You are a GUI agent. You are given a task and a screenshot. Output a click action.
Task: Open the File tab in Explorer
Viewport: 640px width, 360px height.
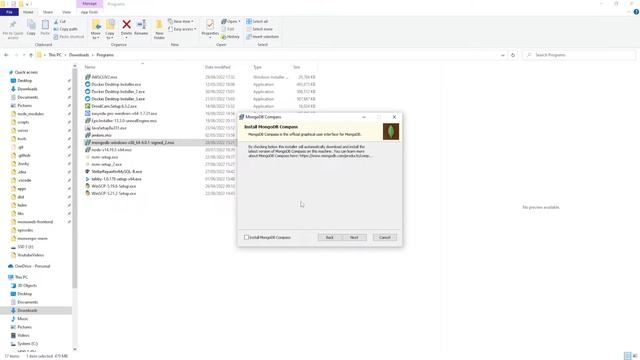point(9,12)
